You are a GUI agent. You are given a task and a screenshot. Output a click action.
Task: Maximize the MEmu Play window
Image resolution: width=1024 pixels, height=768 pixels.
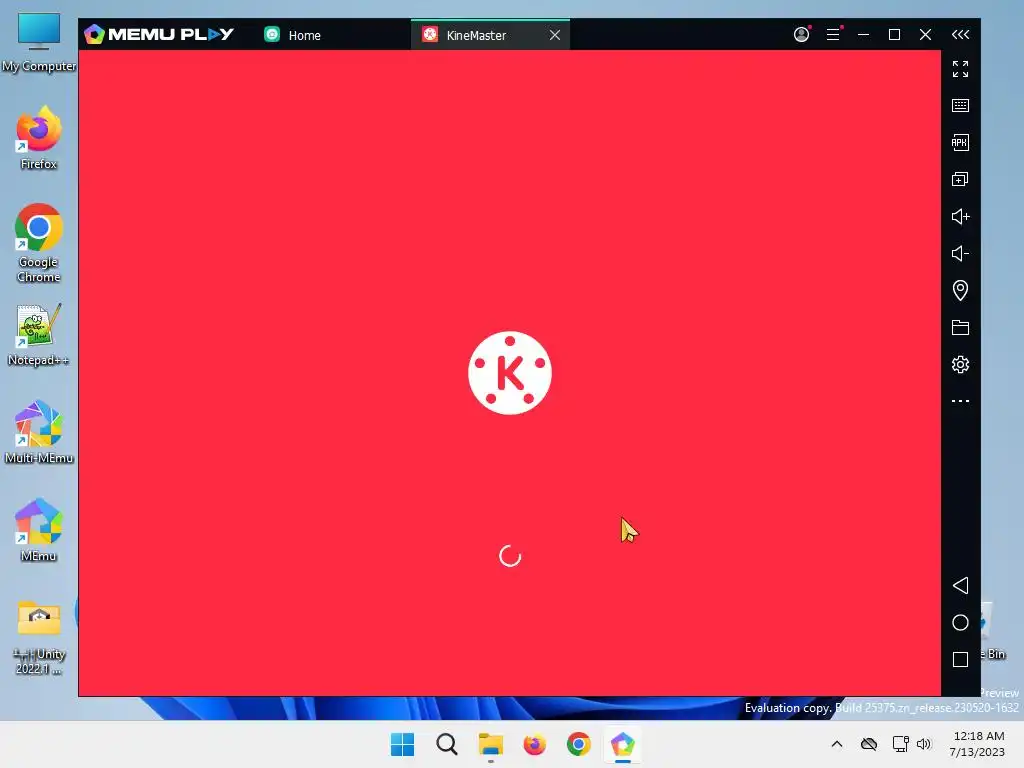coord(894,35)
